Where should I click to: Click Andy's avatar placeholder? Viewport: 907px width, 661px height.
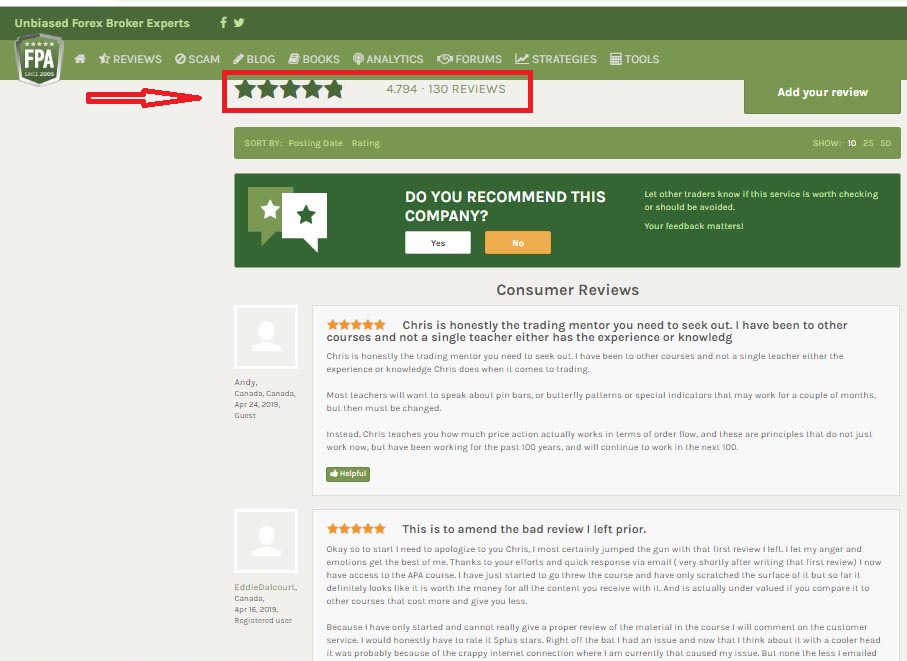pos(266,337)
